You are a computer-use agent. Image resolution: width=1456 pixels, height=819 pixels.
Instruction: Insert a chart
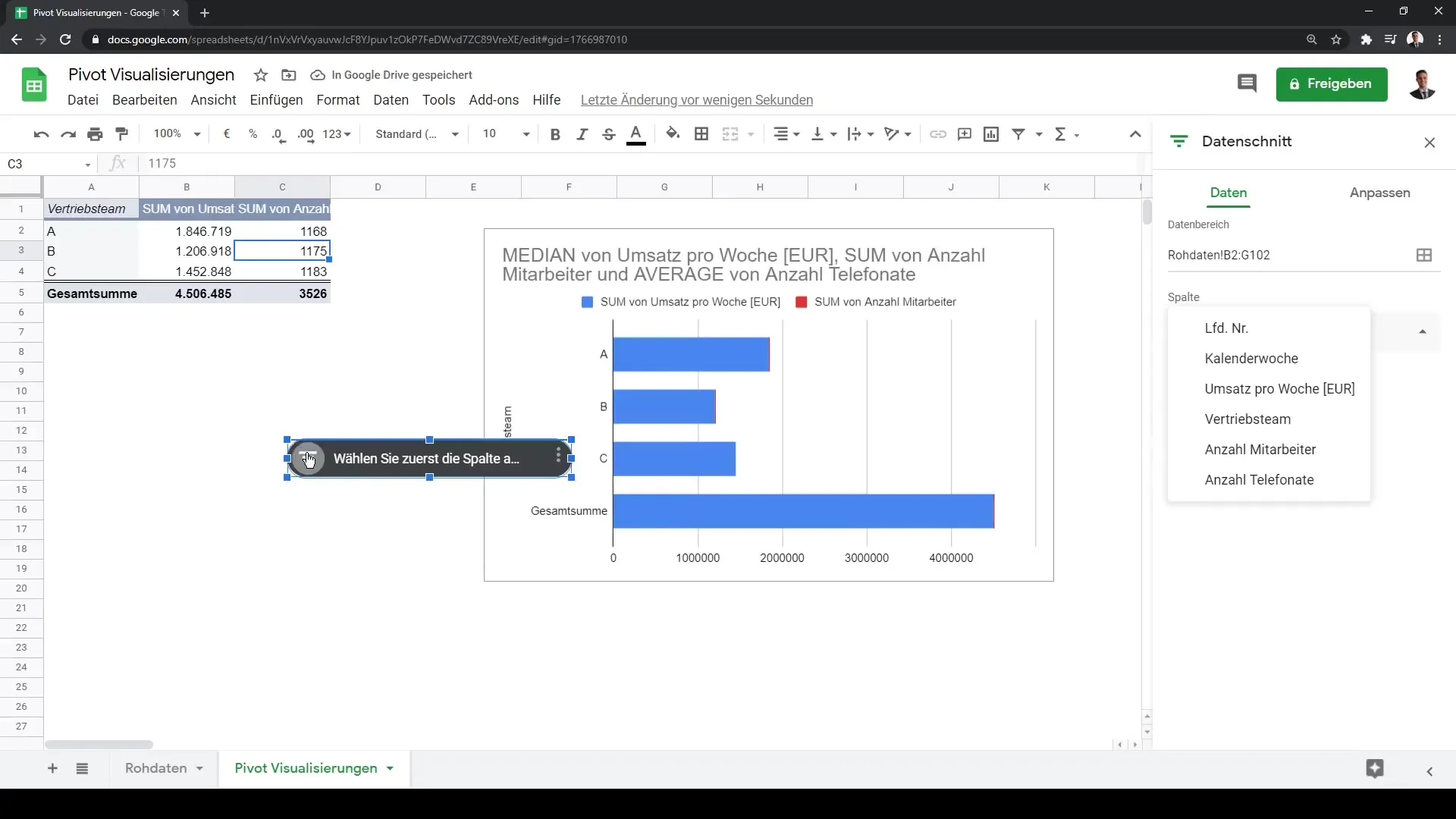pos(991,134)
